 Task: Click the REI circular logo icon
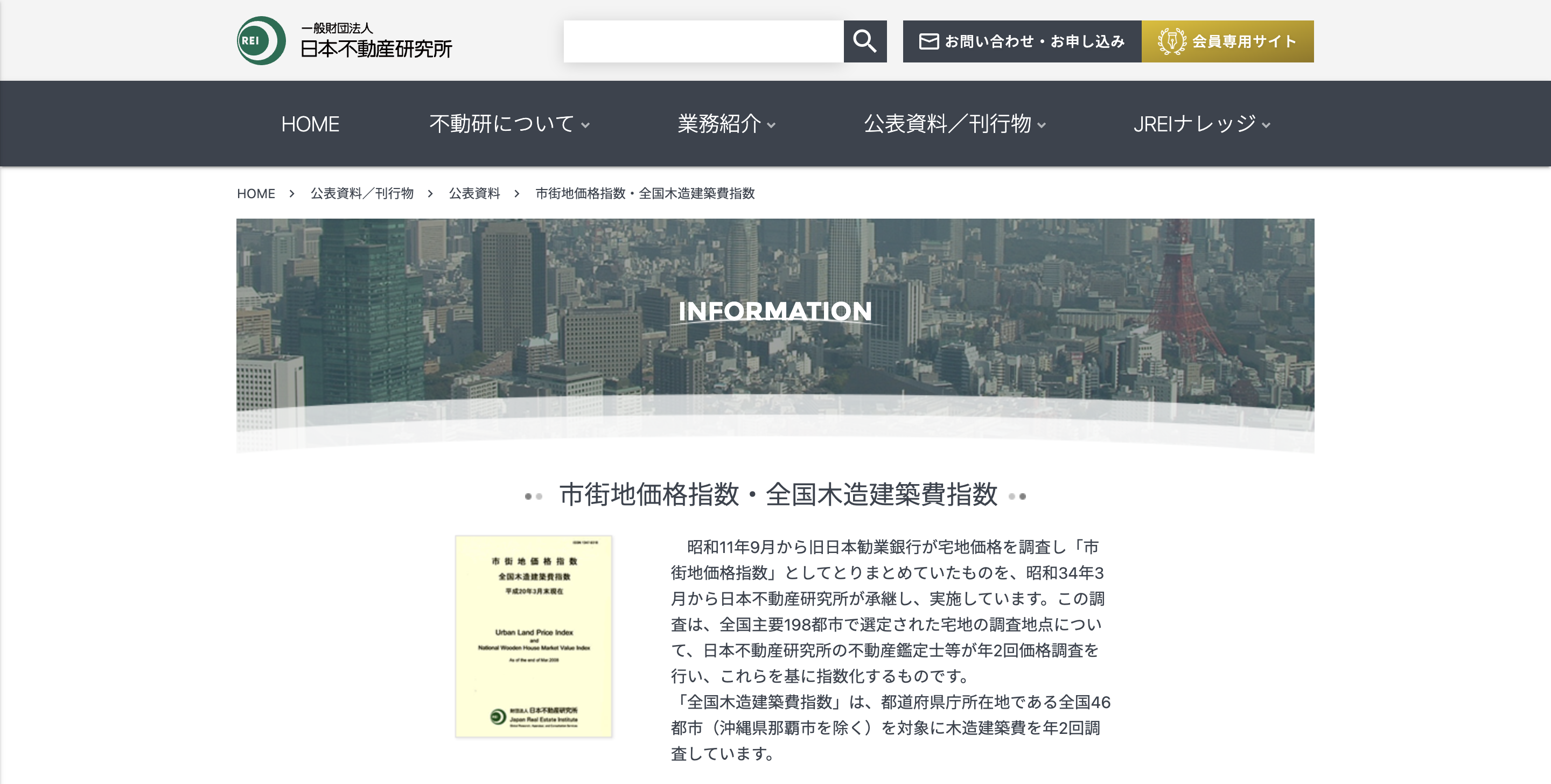coord(261,41)
